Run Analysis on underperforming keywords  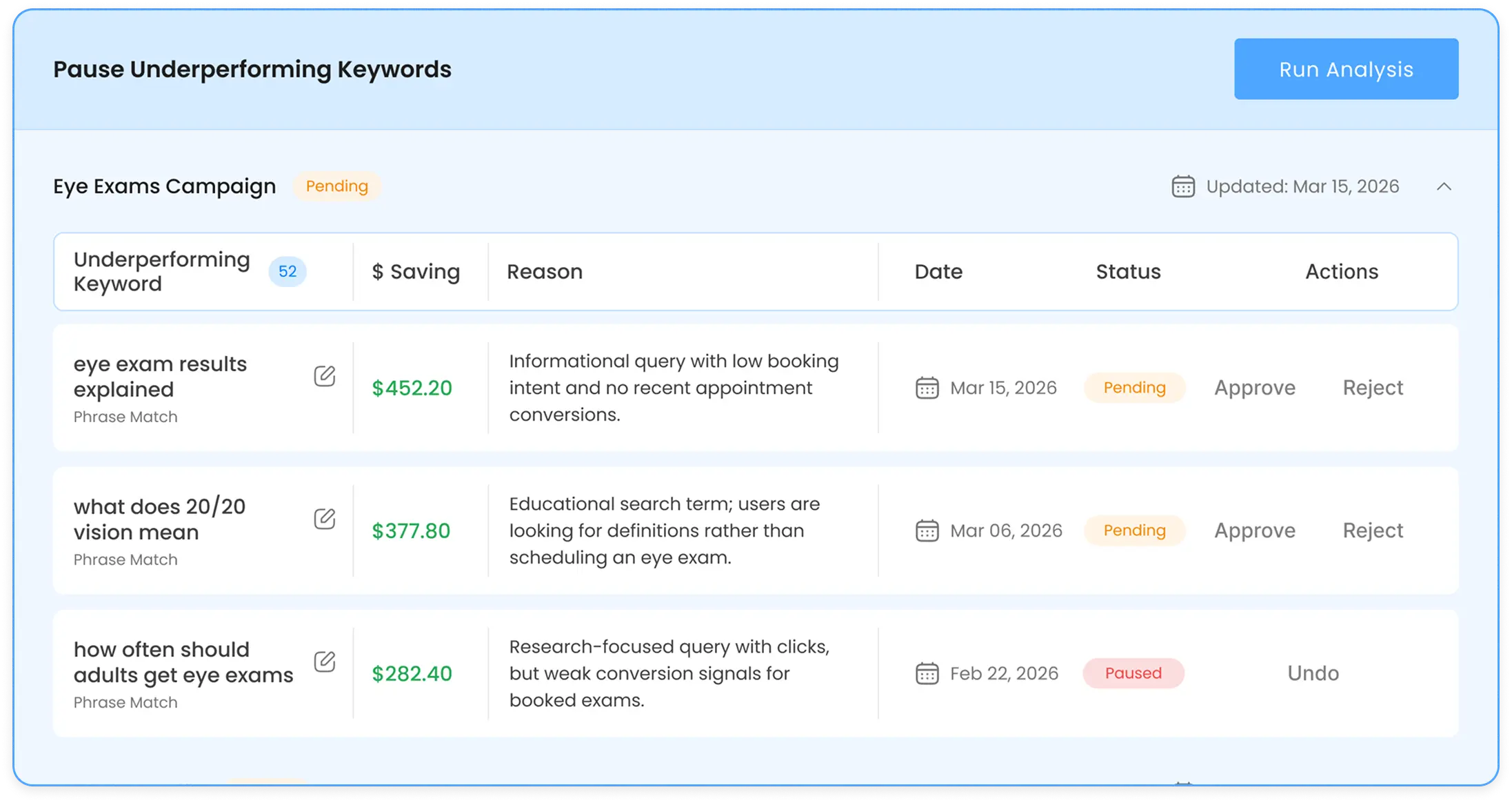[x=1345, y=68]
